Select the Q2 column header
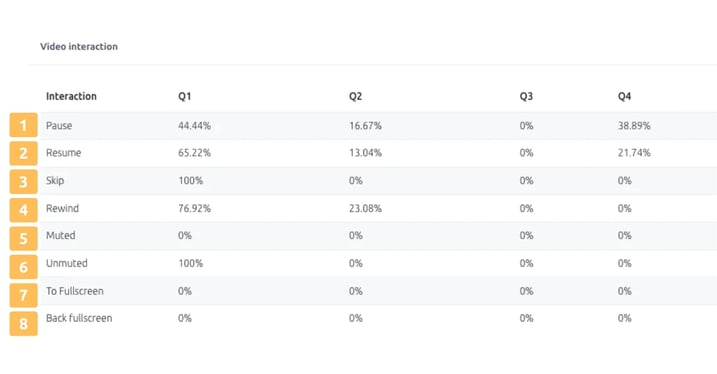Screen dimensions: 717x374 pyautogui.click(x=355, y=96)
